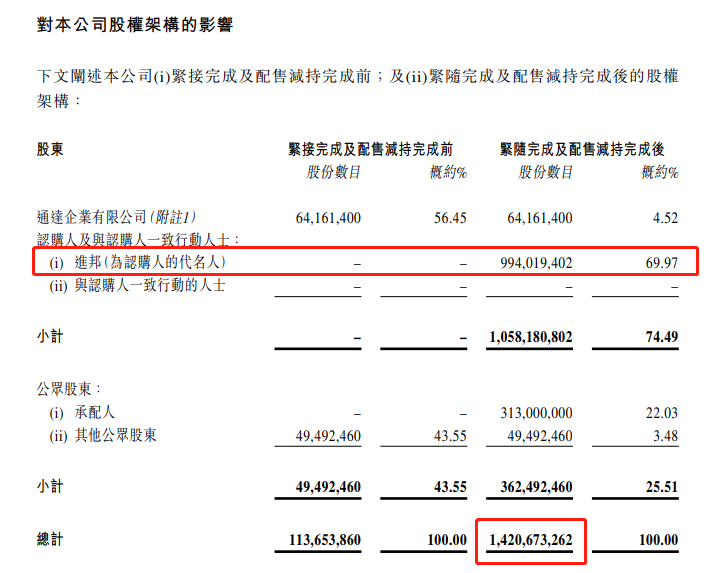Select 其他公眾股東 post-completion share count 49,492,460
The image size is (711, 573).
coord(540,436)
